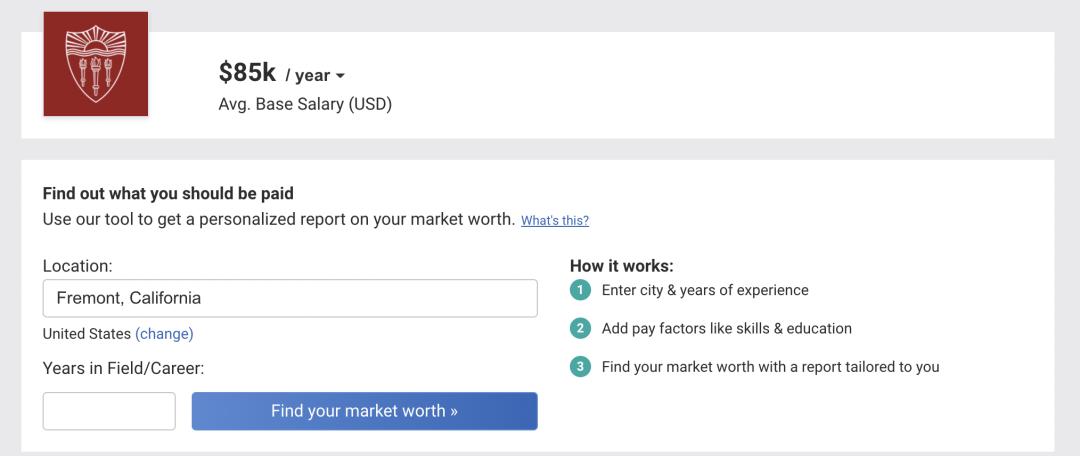This screenshot has height=456, width=1080.
Task: Click 'Find your market worth with a report' step text
Action: click(x=770, y=366)
